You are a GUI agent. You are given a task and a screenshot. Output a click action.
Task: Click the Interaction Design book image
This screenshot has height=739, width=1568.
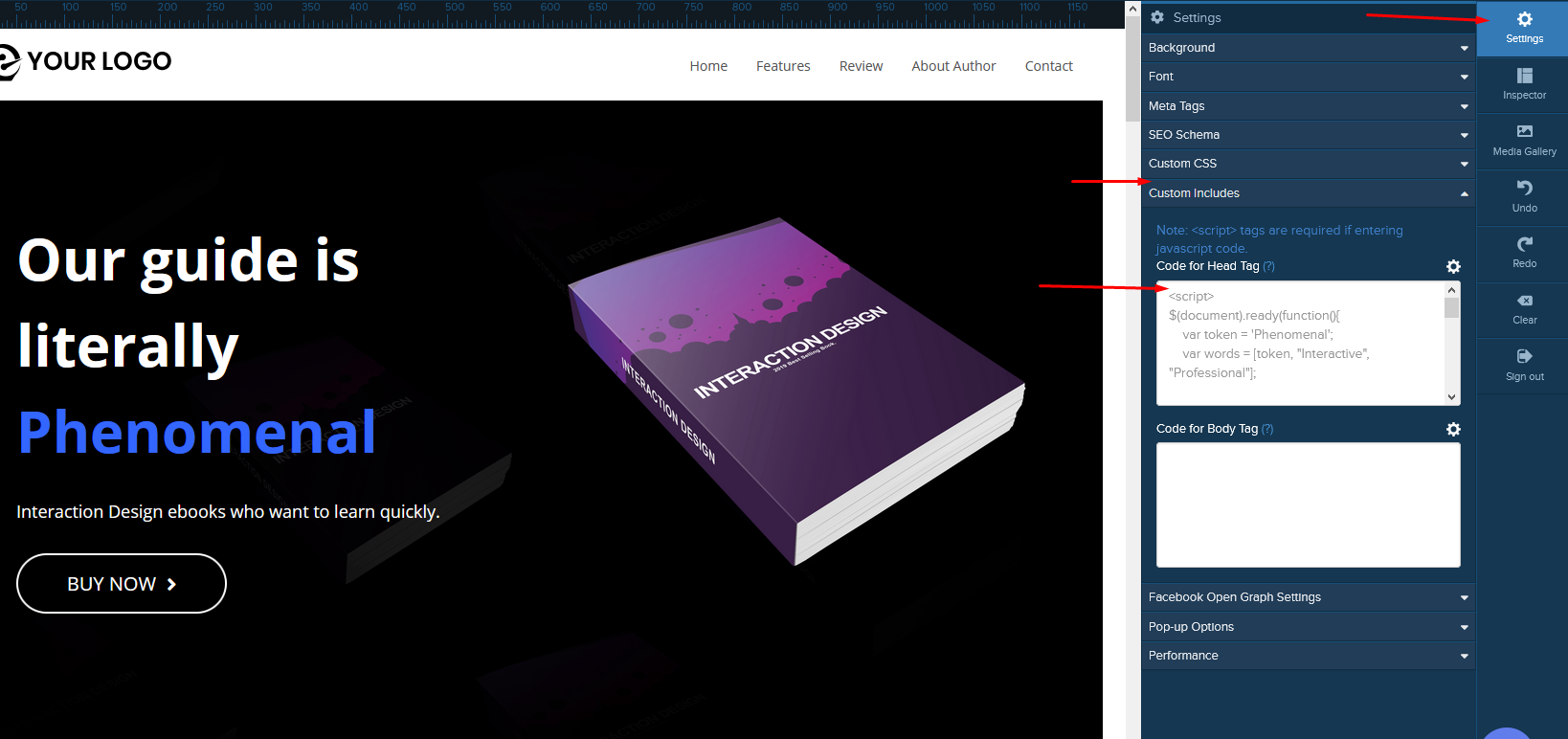click(796, 391)
